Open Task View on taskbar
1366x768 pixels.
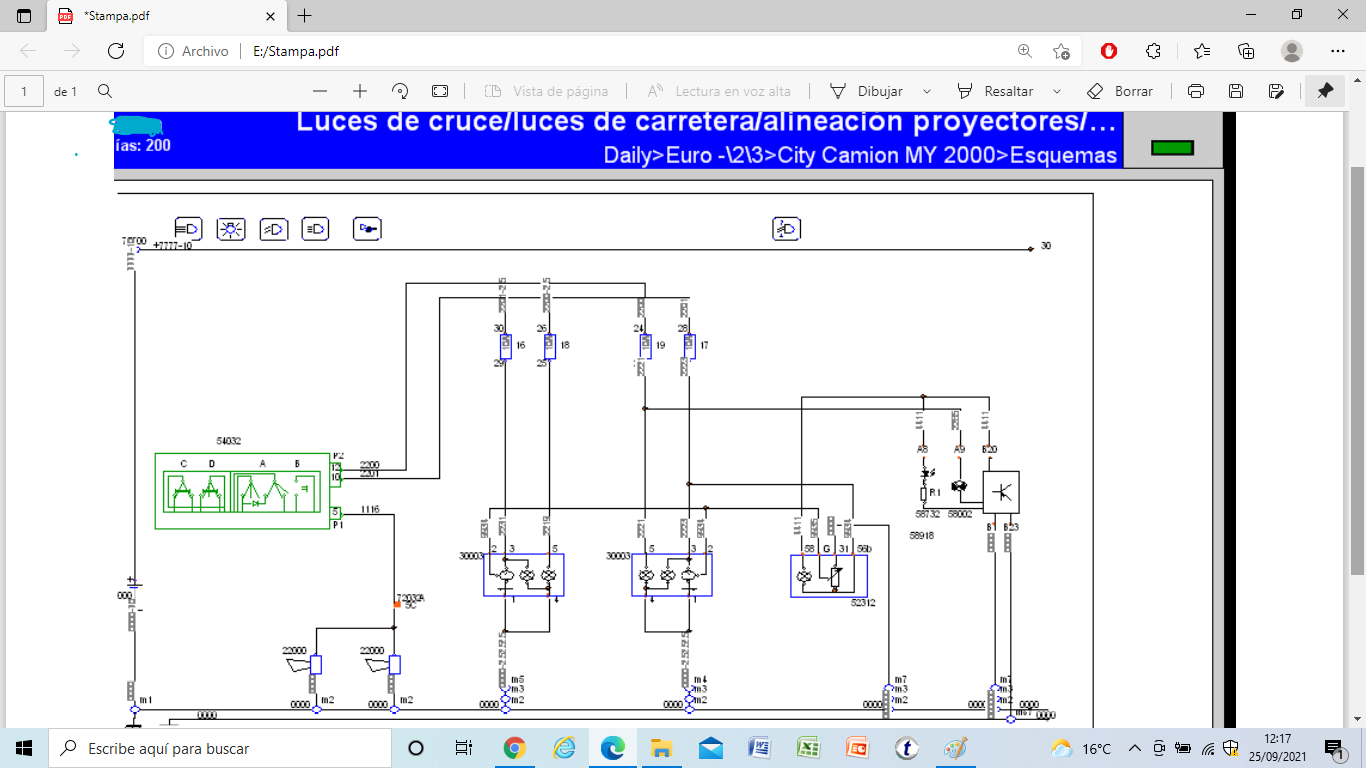click(463, 748)
